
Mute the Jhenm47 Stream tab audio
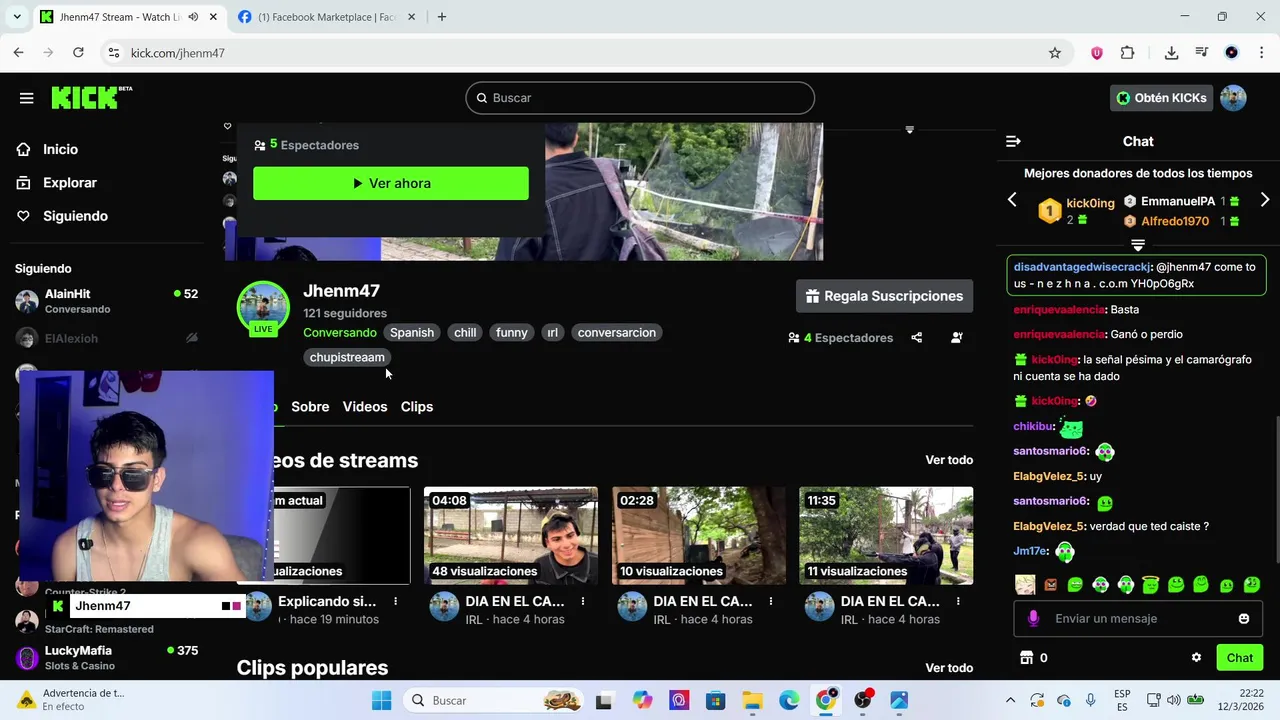(x=193, y=17)
